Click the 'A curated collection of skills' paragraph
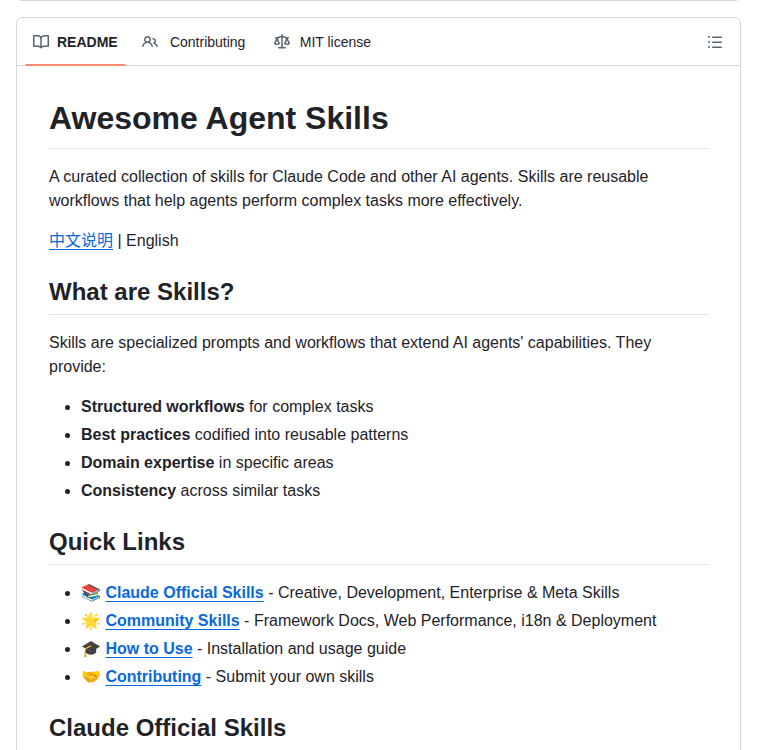This screenshot has height=750, width=757. [349, 188]
